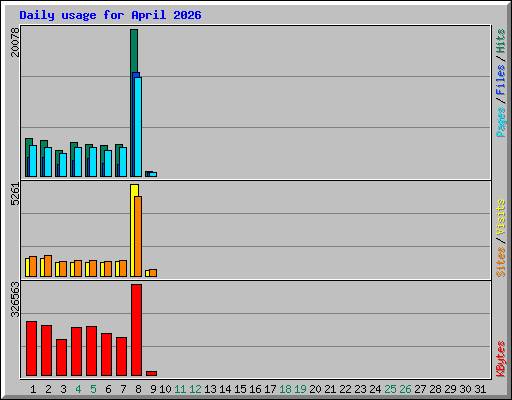Click day 1 on the x-axis
The height and width of the screenshot is (400, 512).
33,389
